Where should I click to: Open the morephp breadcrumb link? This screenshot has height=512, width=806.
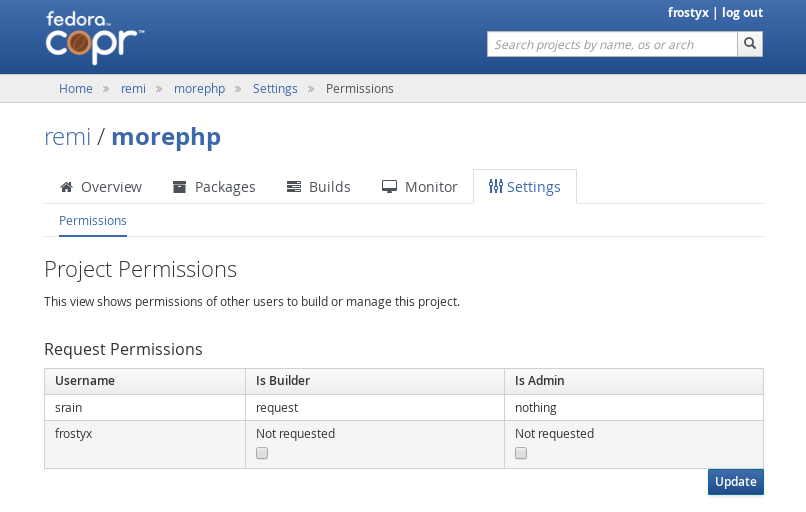point(199,88)
